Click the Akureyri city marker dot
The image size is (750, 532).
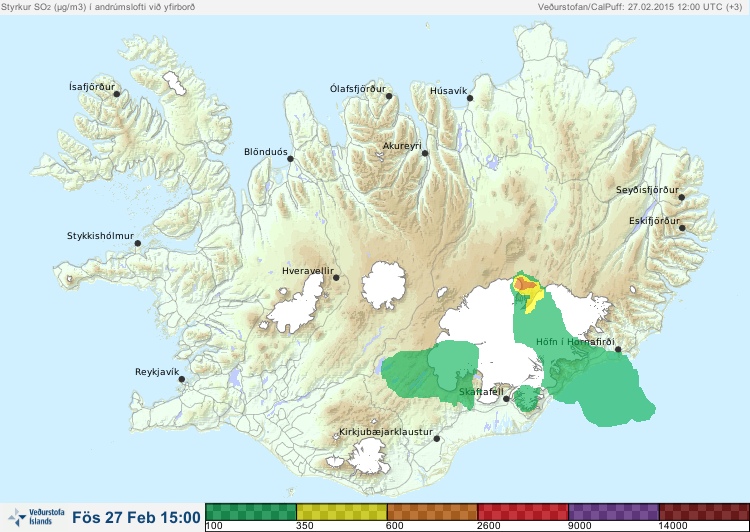(x=425, y=153)
